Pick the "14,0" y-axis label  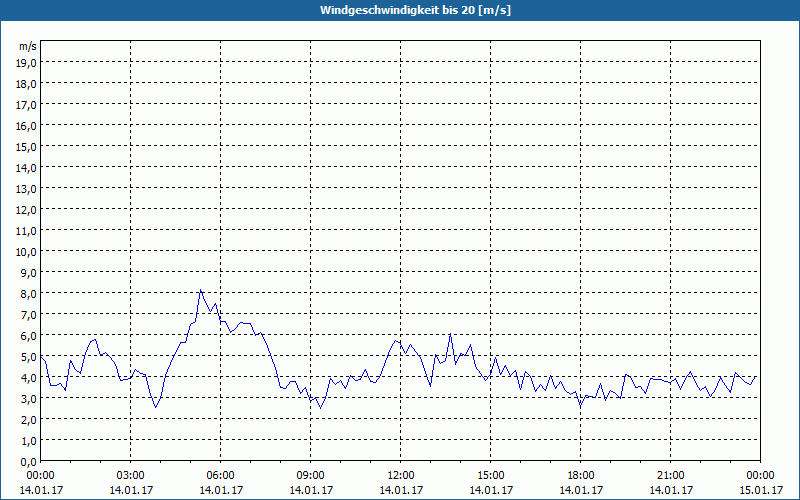click(27, 168)
